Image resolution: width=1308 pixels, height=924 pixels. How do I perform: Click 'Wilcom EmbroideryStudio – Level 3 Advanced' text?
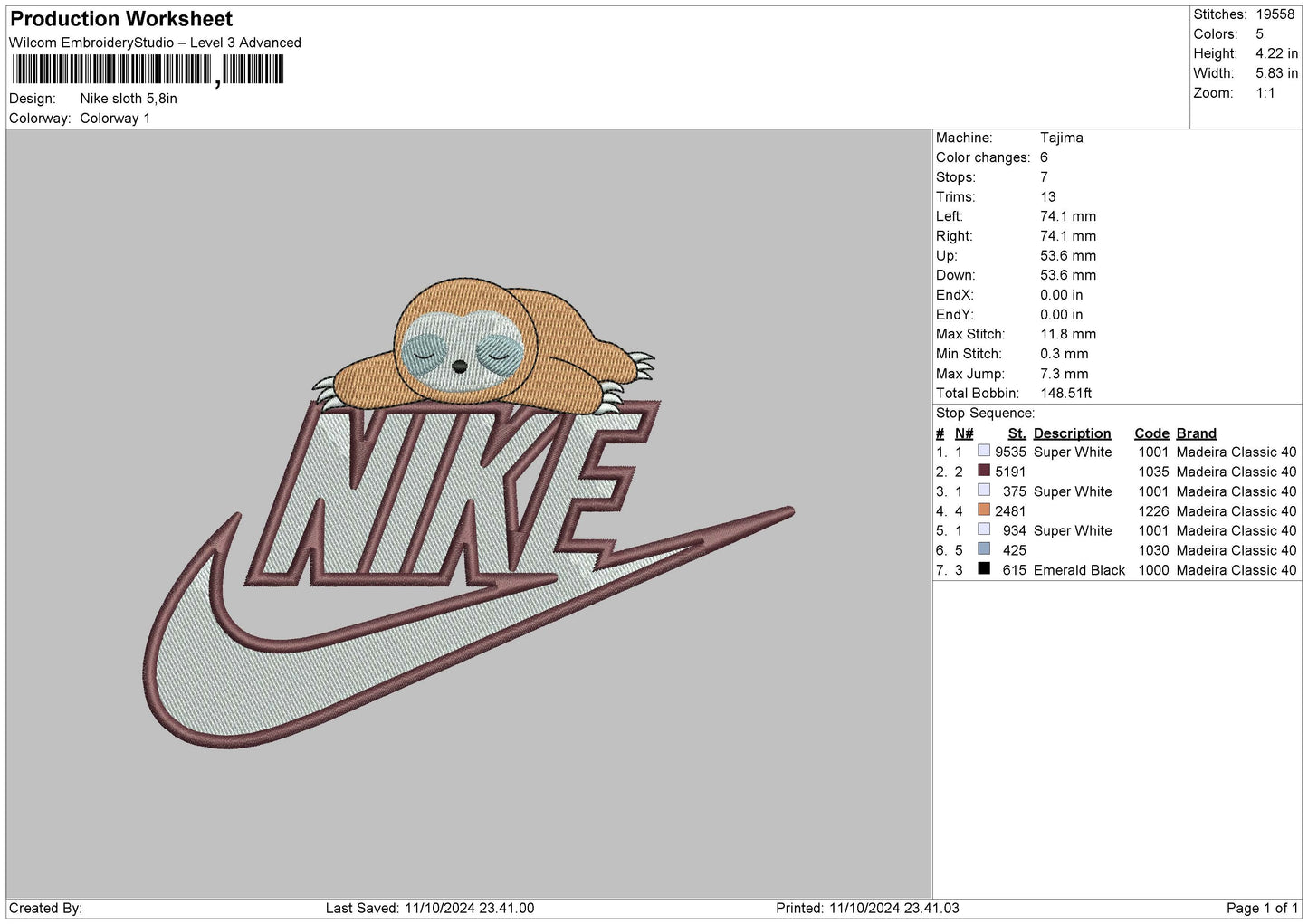click(155, 43)
